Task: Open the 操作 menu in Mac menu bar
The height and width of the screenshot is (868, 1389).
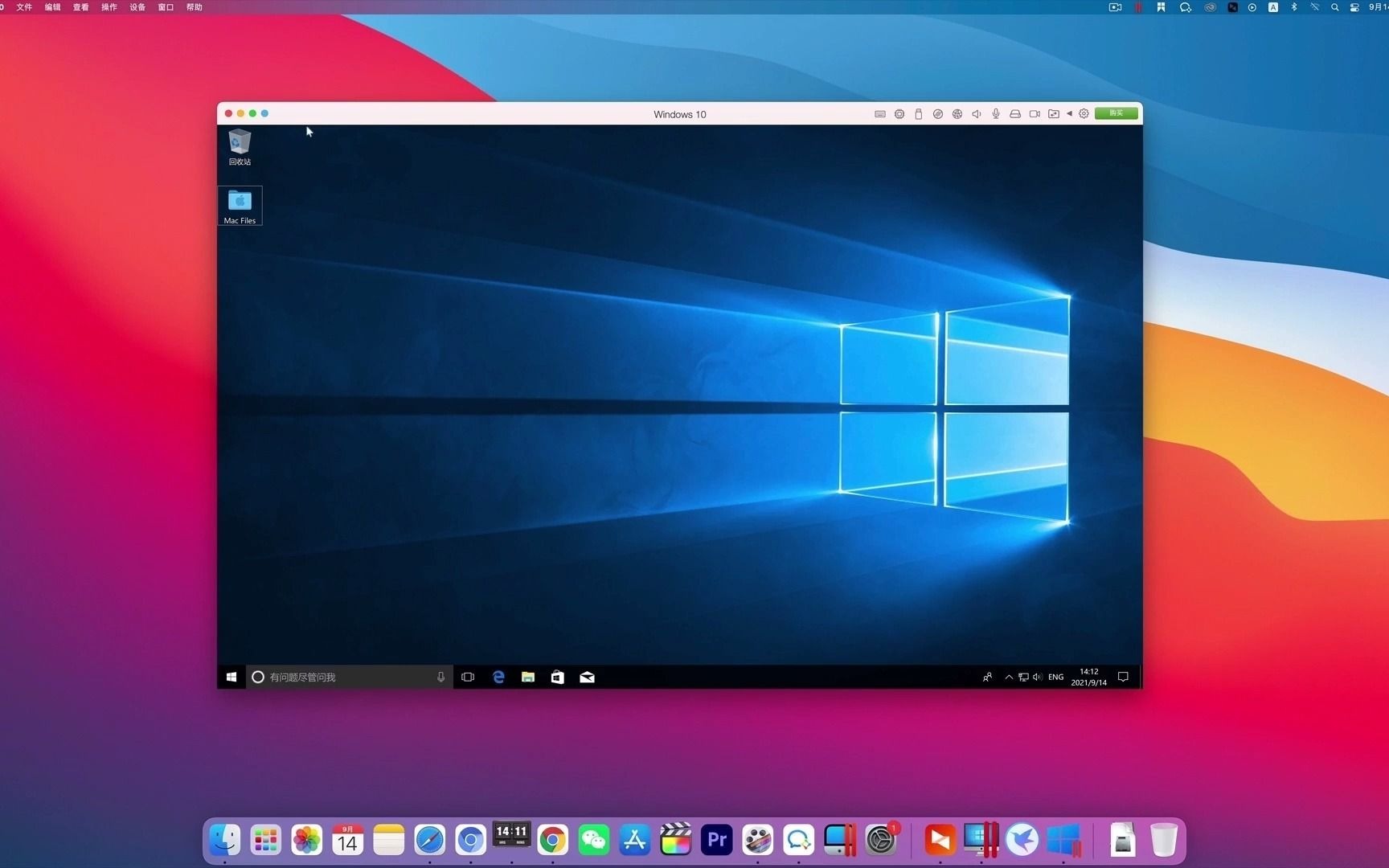Action: coord(109,7)
